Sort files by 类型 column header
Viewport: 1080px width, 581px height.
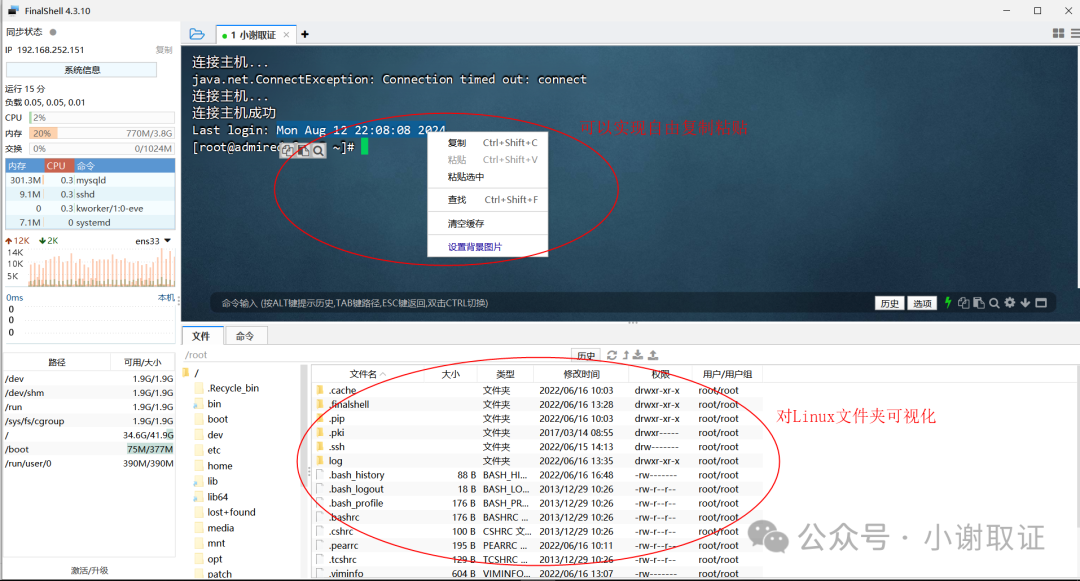(x=506, y=374)
